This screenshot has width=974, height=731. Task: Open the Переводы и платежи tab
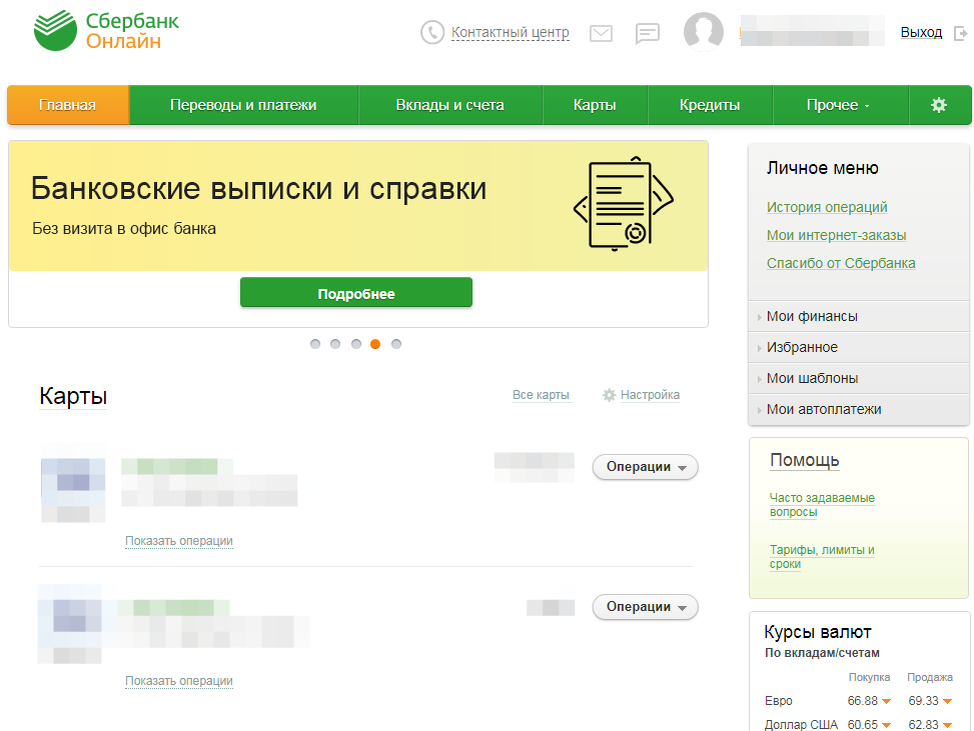click(244, 105)
